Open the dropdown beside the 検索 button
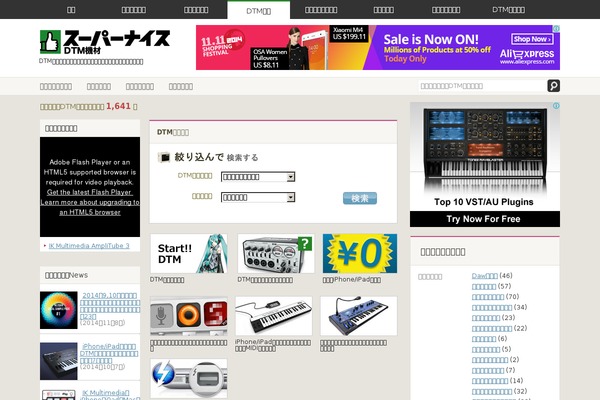Viewport: 600px width, 400px height. coord(258,197)
